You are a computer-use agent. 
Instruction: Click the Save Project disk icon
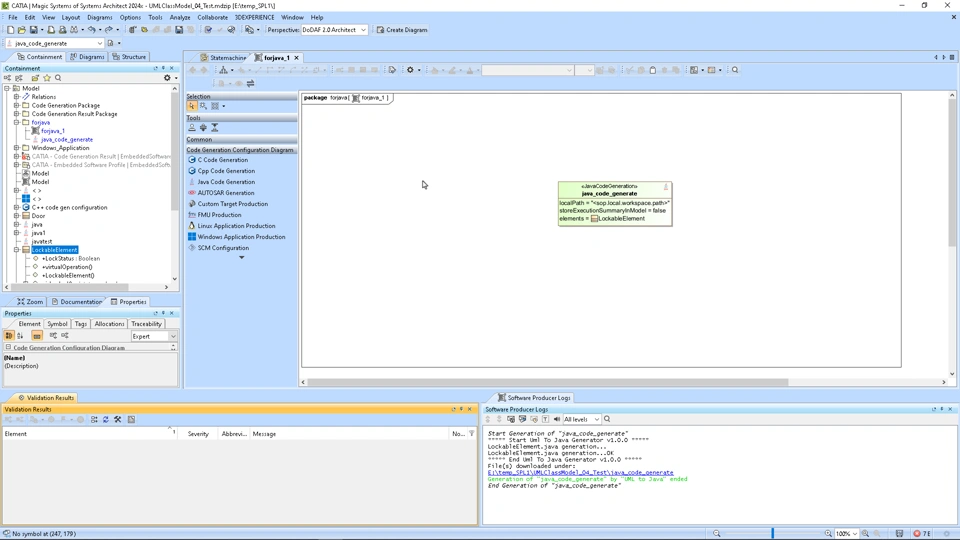pyautogui.click(x=34, y=29)
